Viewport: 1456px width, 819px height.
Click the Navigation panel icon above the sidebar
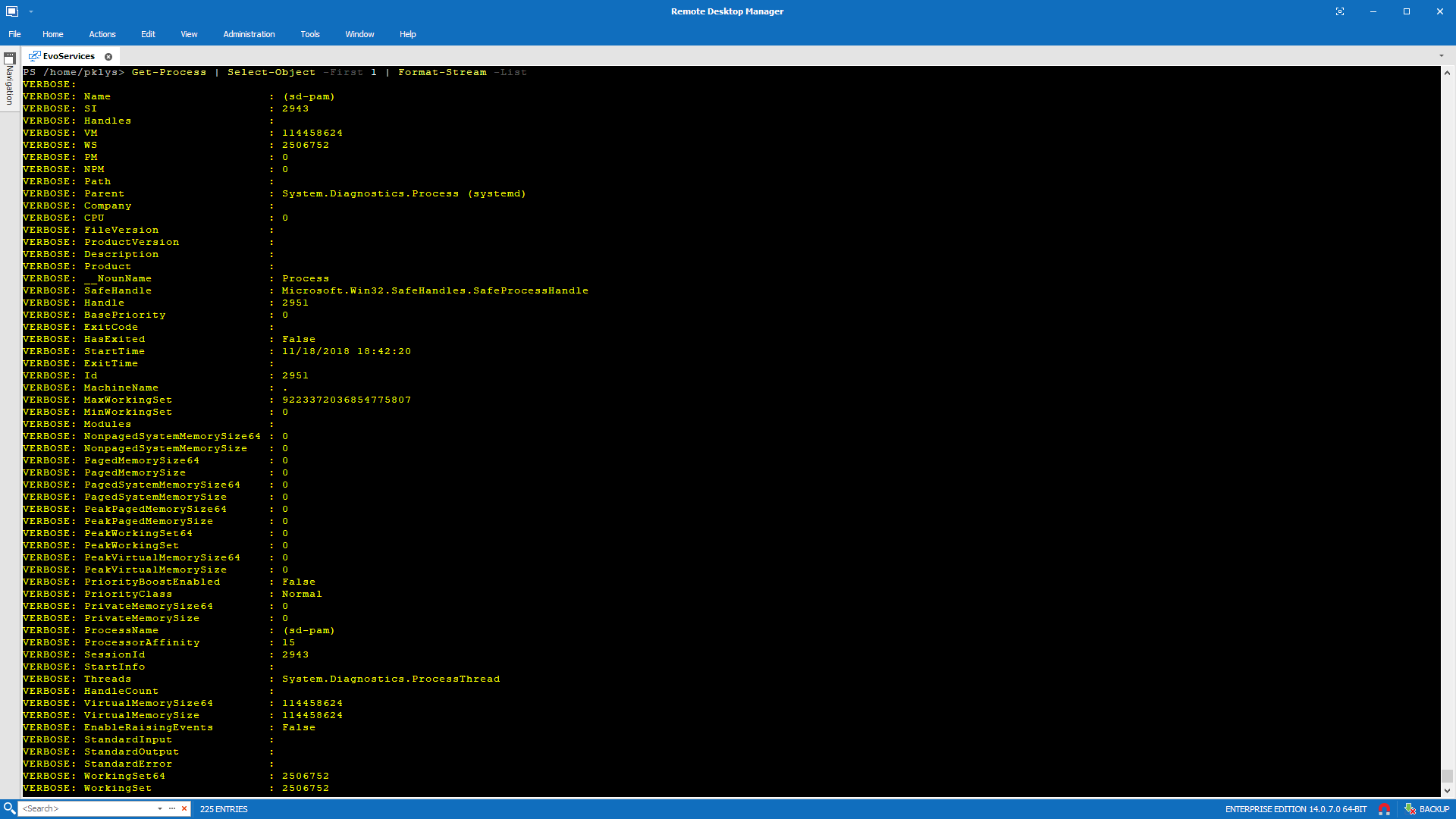tap(10, 58)
